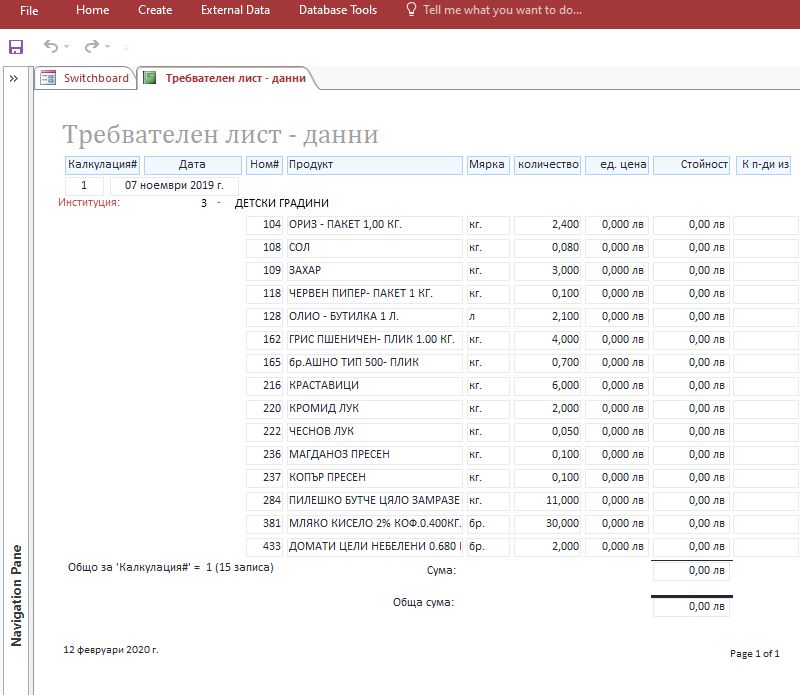Click the Redo arrow icon

tap(92, 46)
